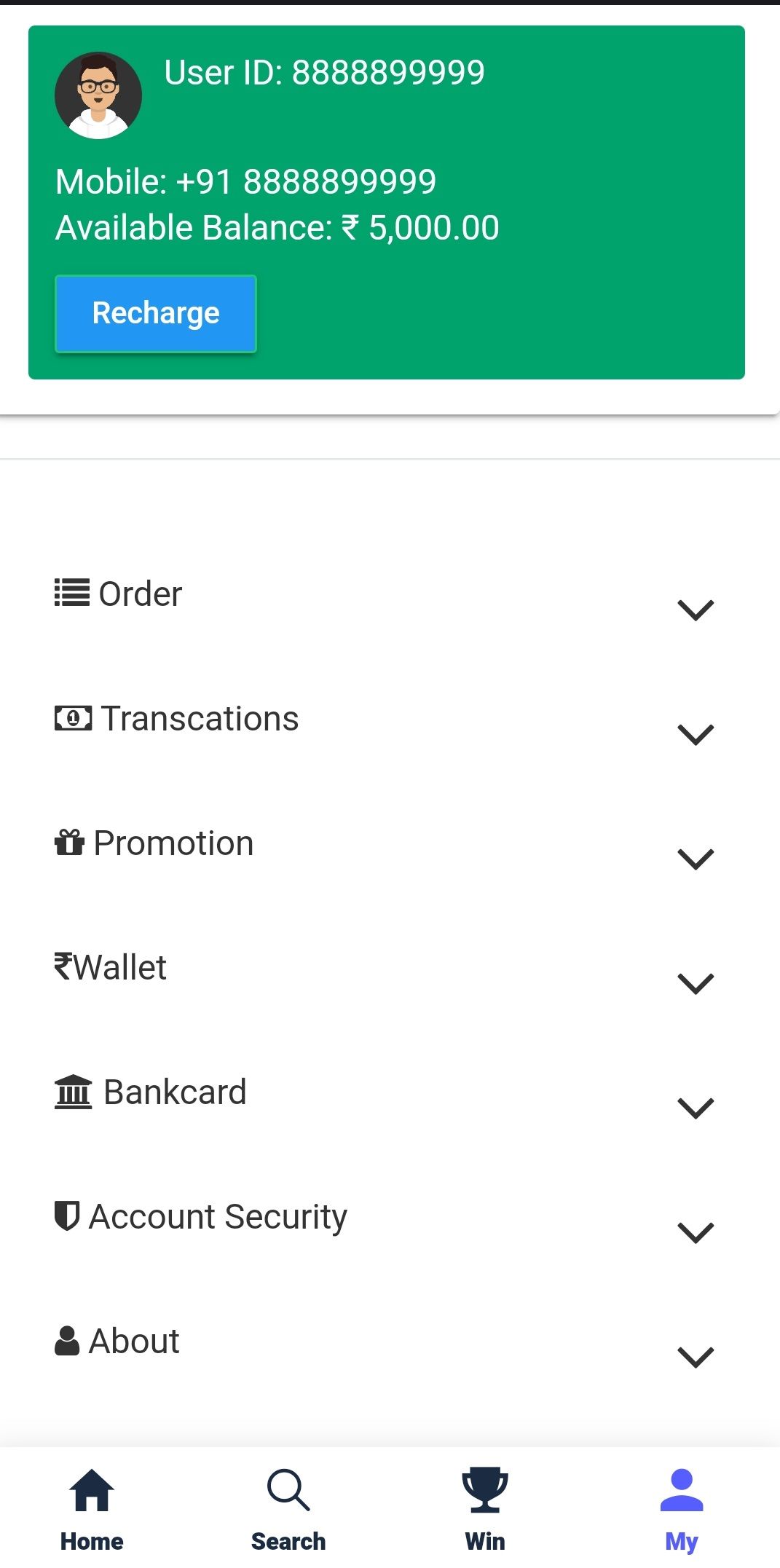The image size is (780, 1568).
Task: Expand the Transcations section chevron
Action: tap(696, 734)
